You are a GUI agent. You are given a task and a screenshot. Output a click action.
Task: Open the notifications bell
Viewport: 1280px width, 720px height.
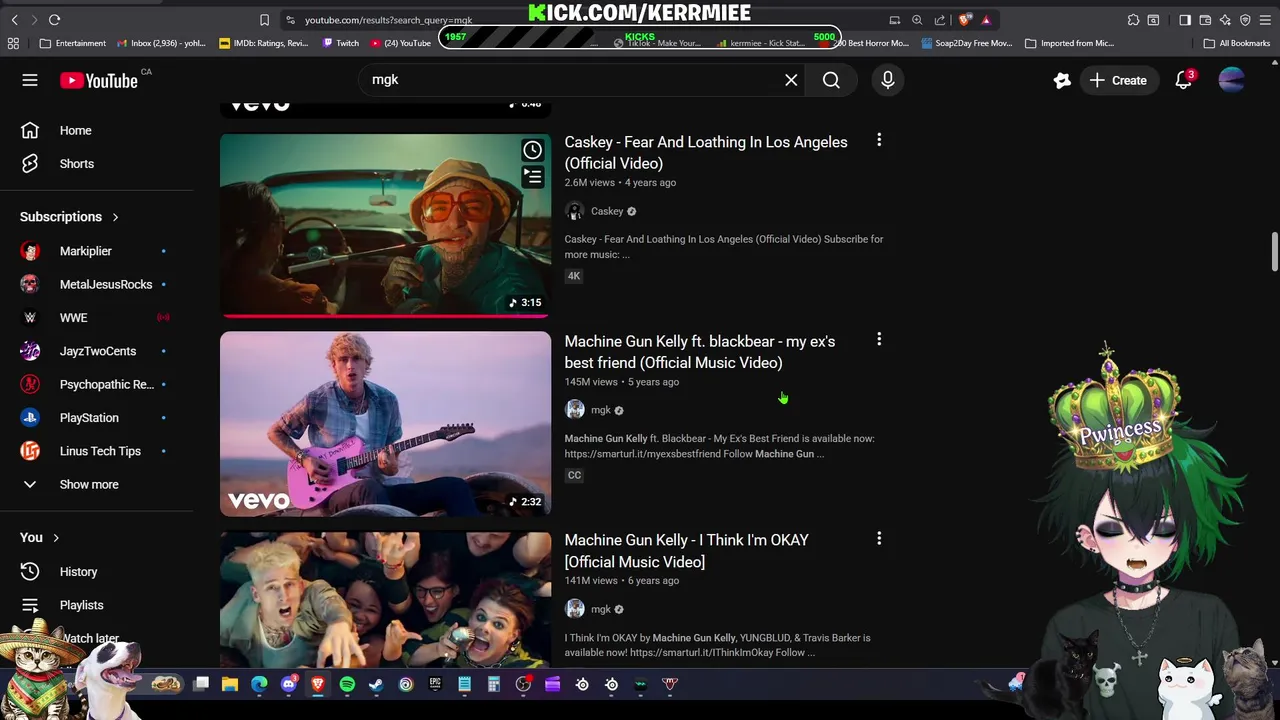(1184, 80)
